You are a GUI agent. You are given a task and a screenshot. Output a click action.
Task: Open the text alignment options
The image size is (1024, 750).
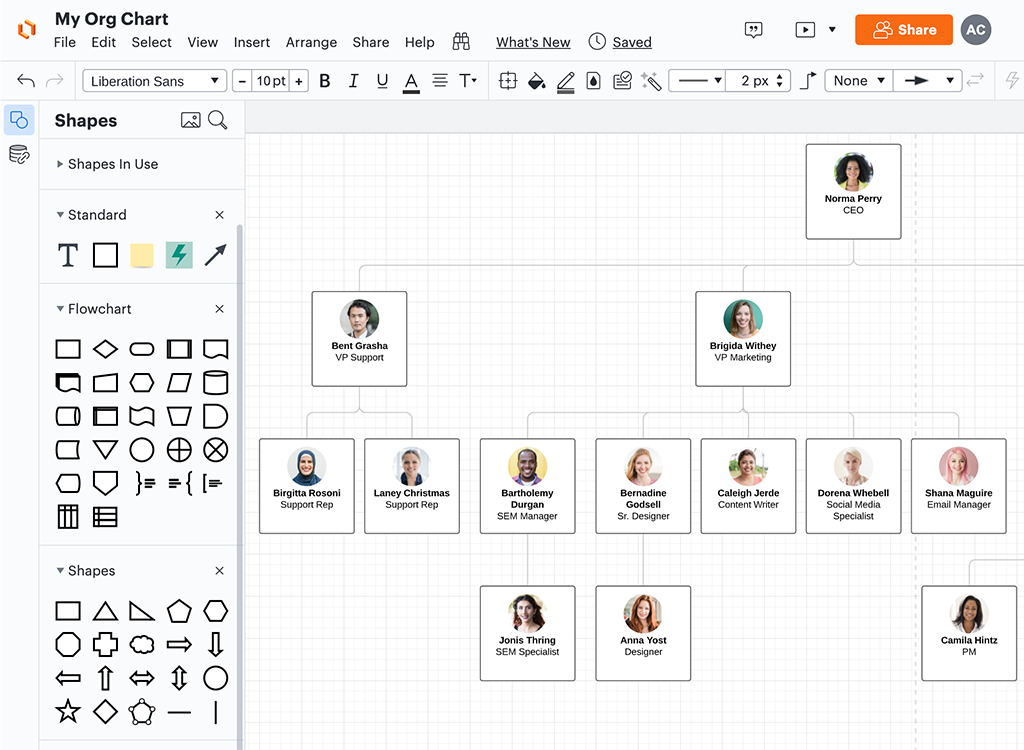pos(440,80)
